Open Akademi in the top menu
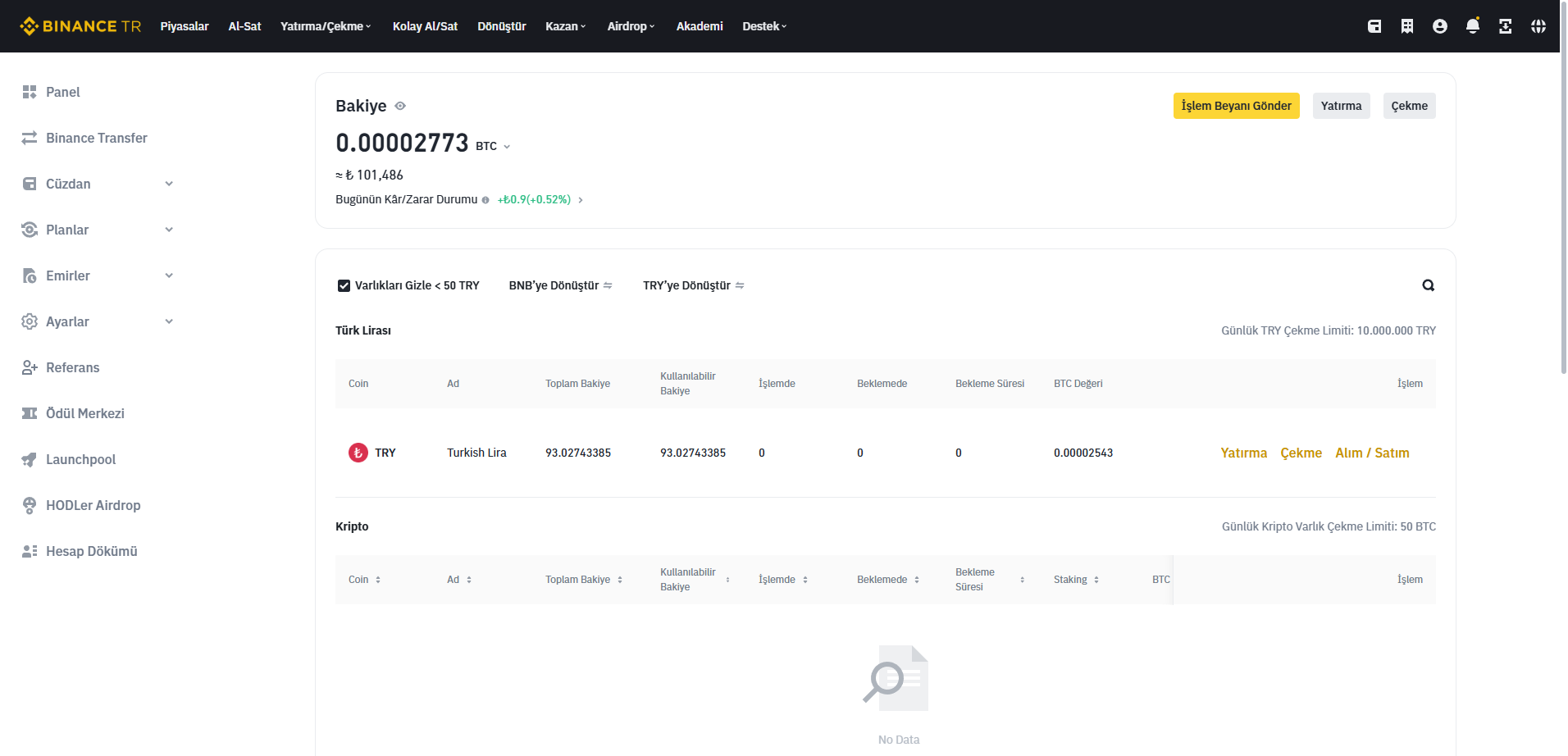Image resolution: width=1568 pixels, height=756 pixels. (x=700, y=26)
